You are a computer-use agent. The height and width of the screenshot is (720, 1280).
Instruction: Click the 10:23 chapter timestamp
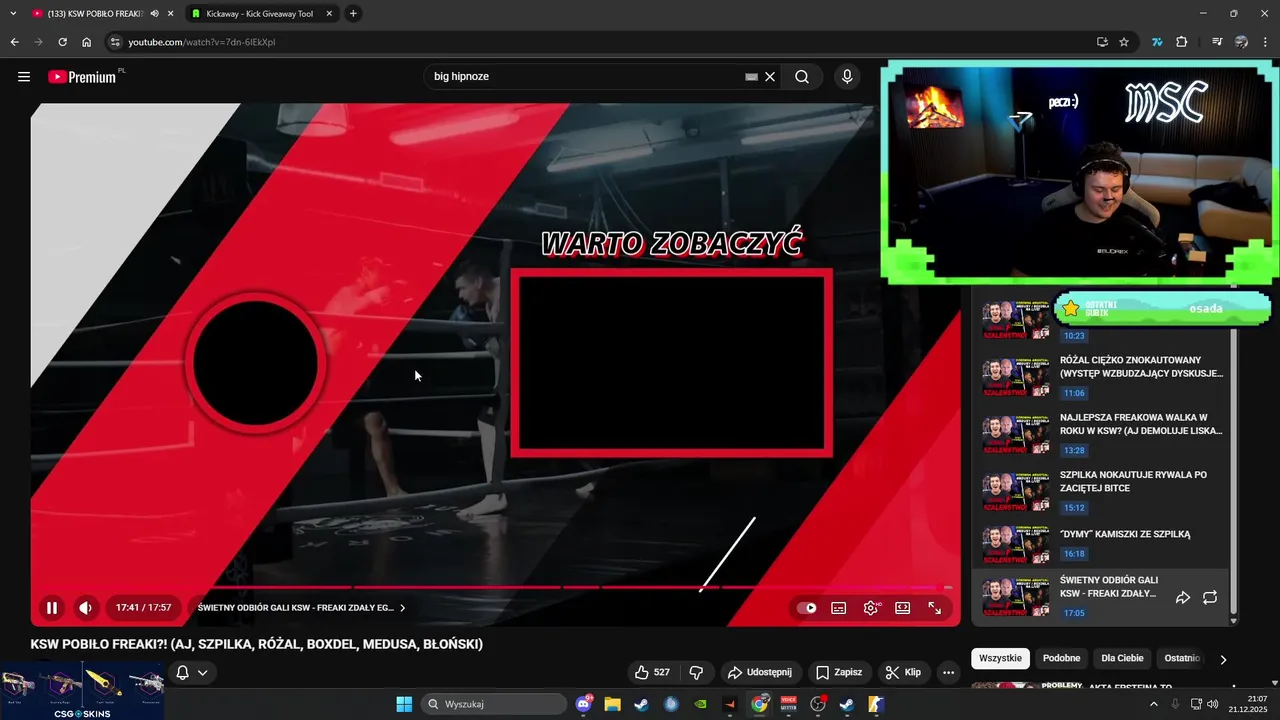tap(1074, 336)
